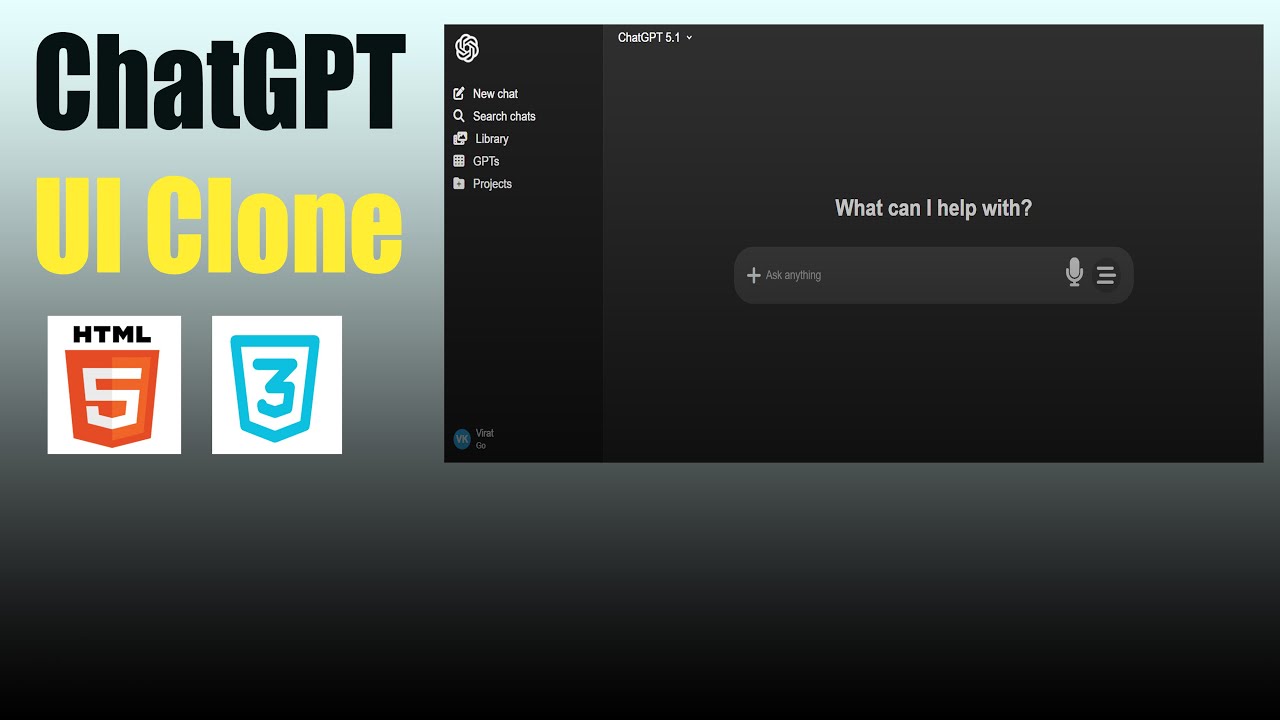Open Search chats in sidebar
This screenshot has height=720, width=1280.
[504, 116]
